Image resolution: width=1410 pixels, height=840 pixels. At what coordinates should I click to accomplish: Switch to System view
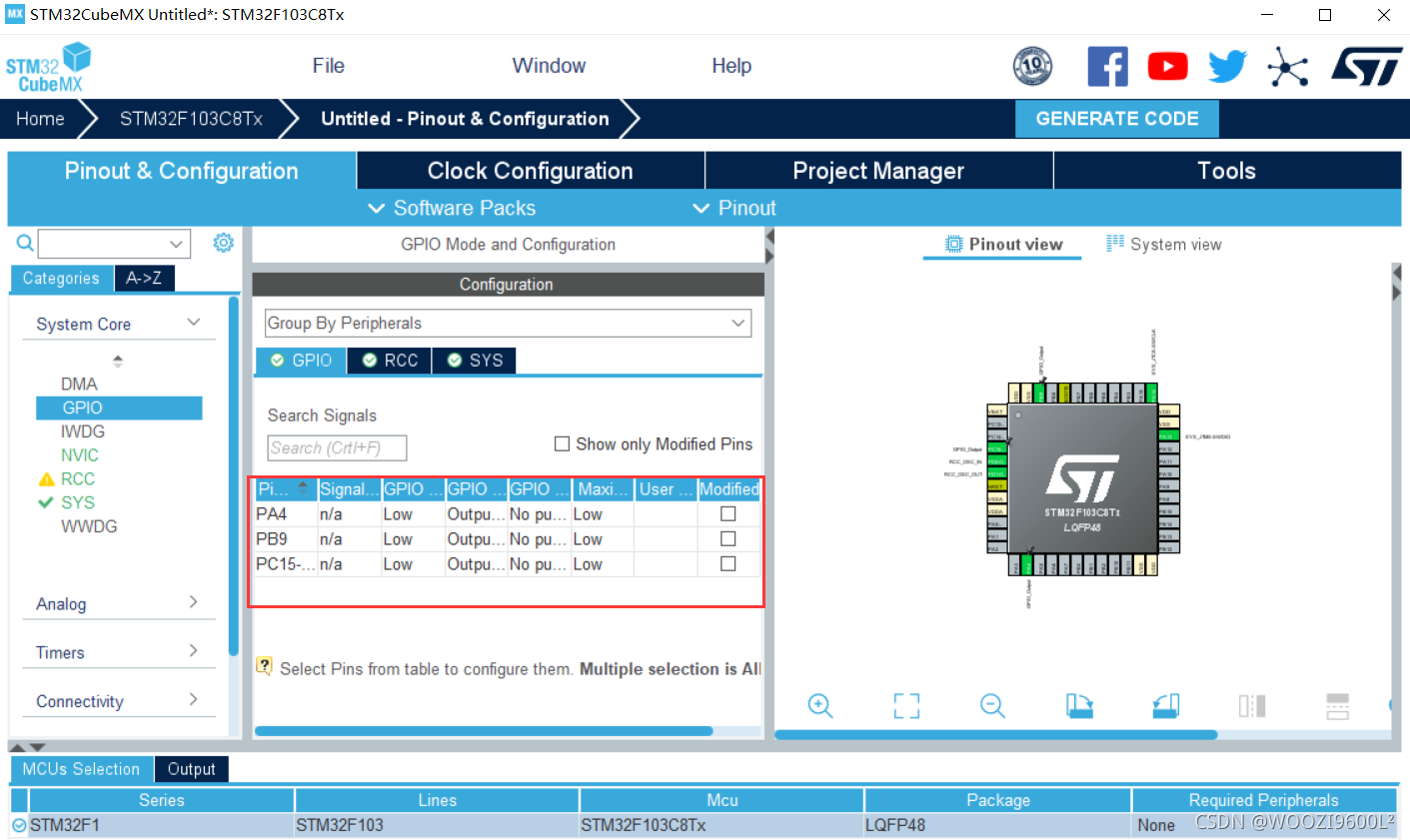[x=1164, y=244]
